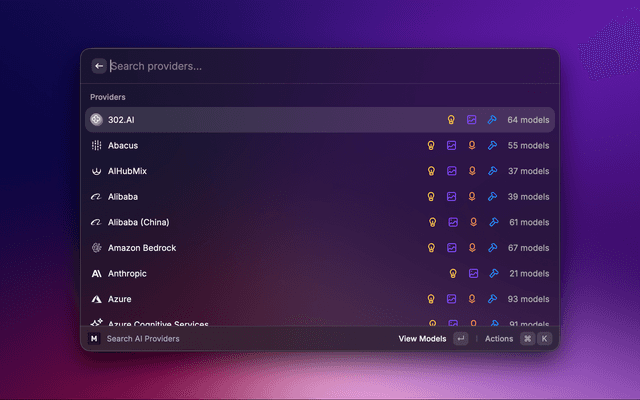Viewport: 640px width, 400px height.
Task: Click the image icon in the AIHubMix row
Action: 452,171
